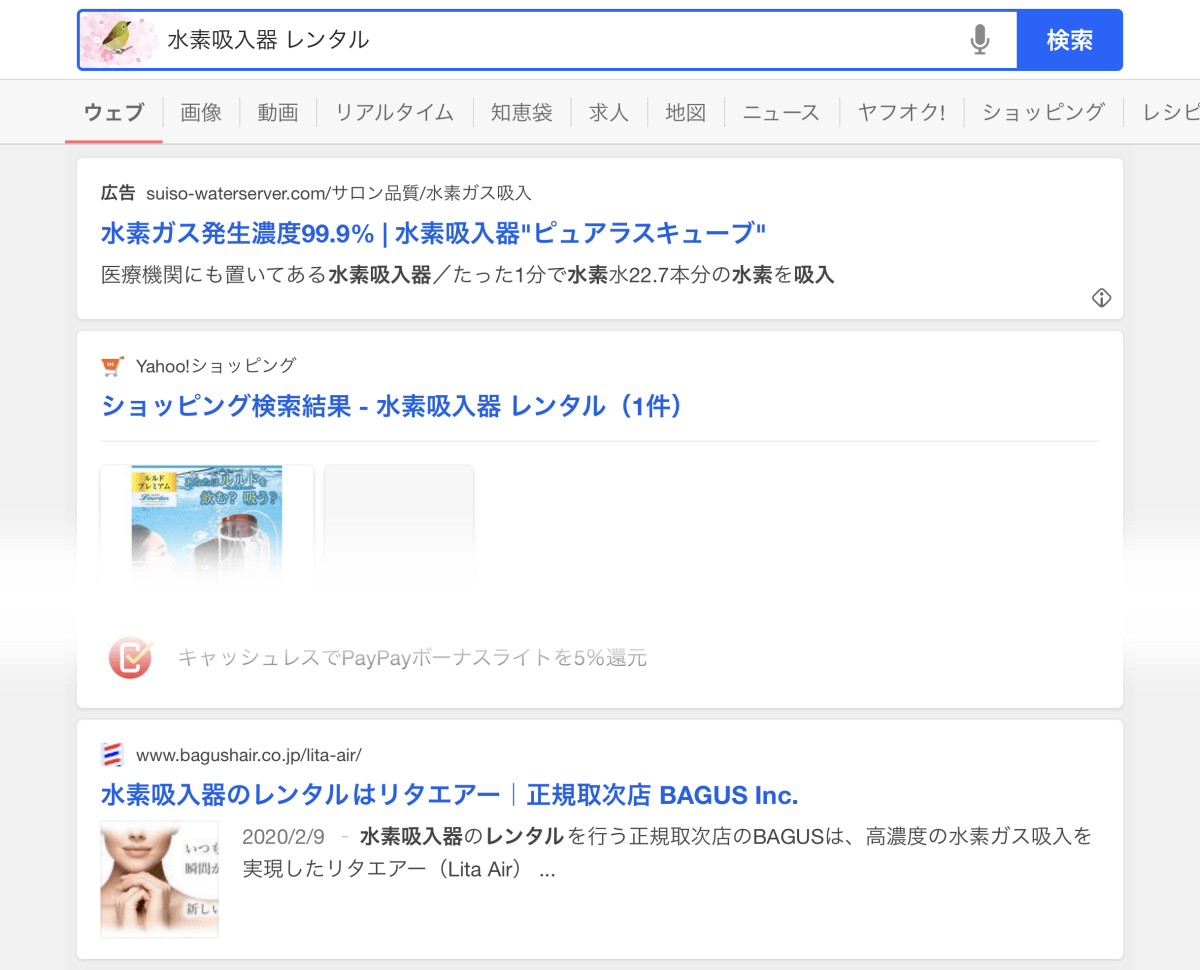Select the ウェブ tab

pyautogui.click(x=114, y=112)
